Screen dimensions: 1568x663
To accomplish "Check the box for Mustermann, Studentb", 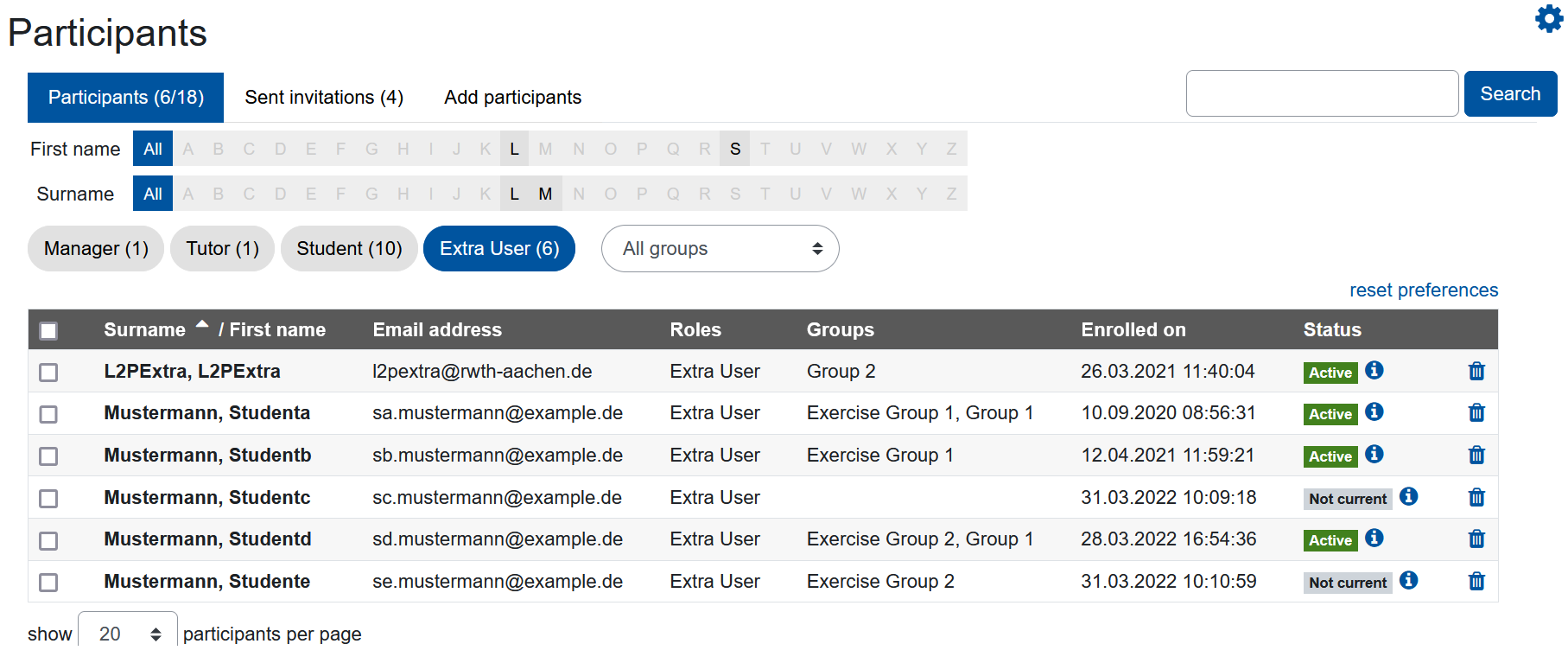I will (49, 456).
